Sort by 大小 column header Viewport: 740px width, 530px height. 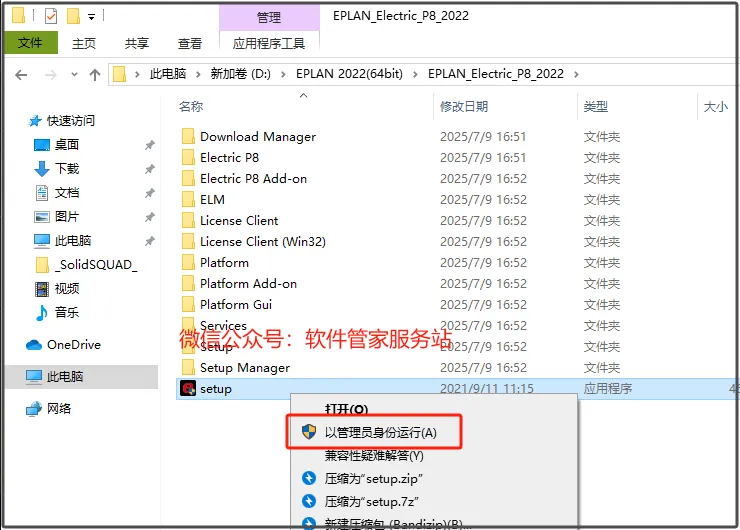pyautogui.click(x=716, y=107)
